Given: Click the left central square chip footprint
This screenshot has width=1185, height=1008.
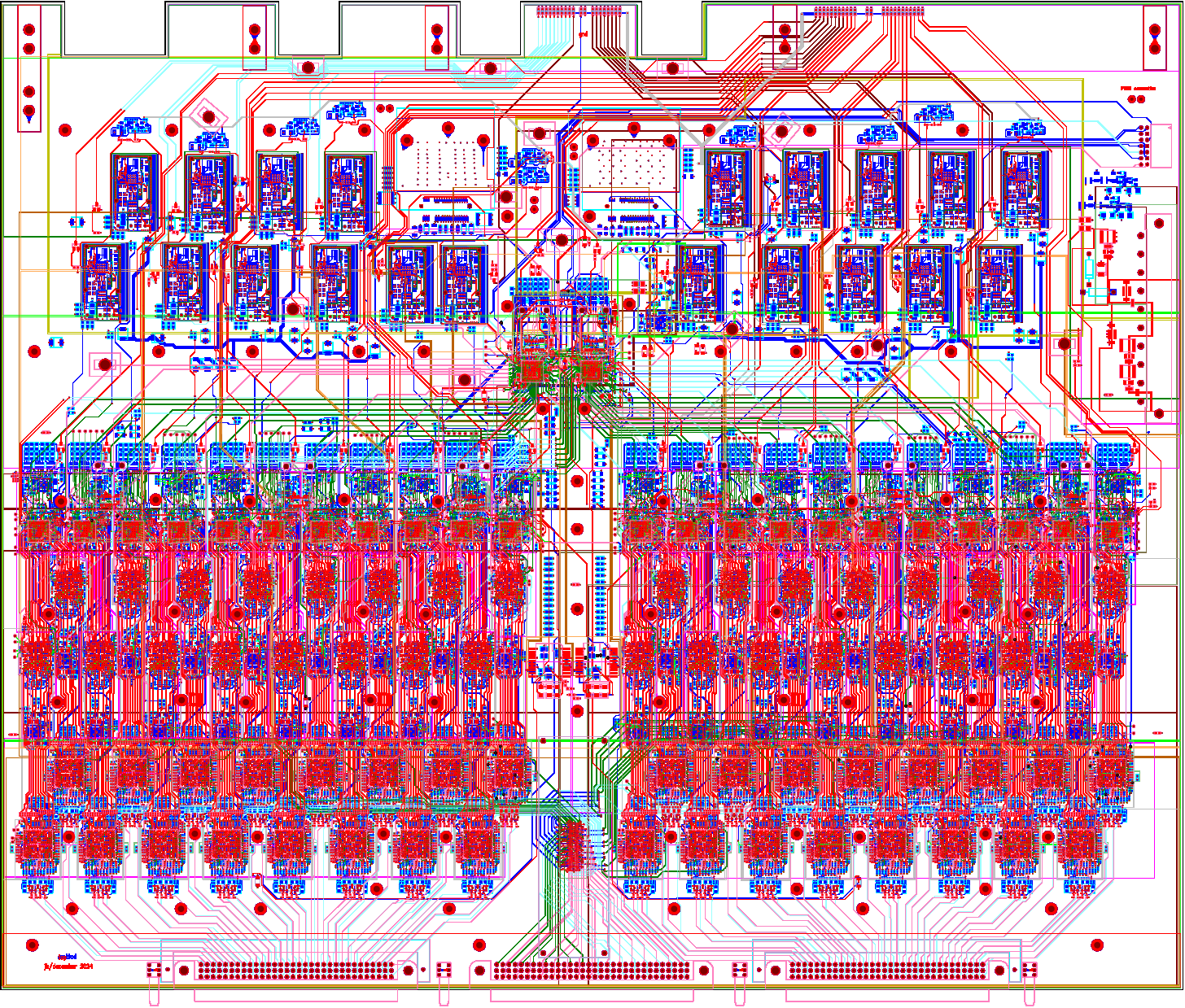Looking at the screenshot, I should [x=533, y=372].
